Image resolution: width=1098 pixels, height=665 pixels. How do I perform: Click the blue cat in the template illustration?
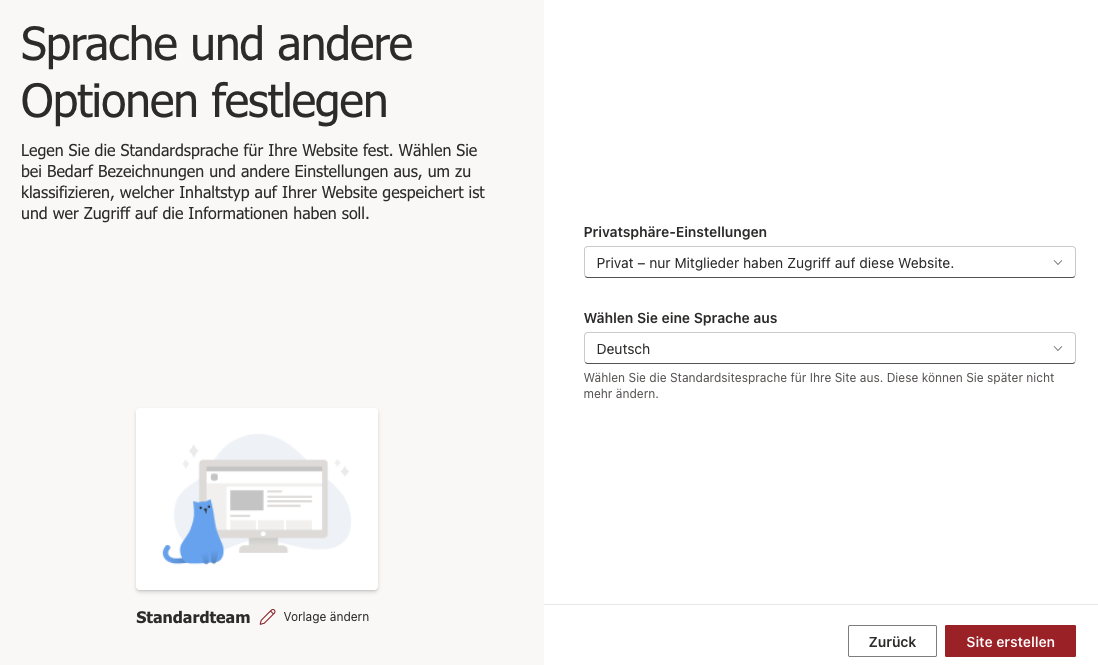[x=200, y=535]
